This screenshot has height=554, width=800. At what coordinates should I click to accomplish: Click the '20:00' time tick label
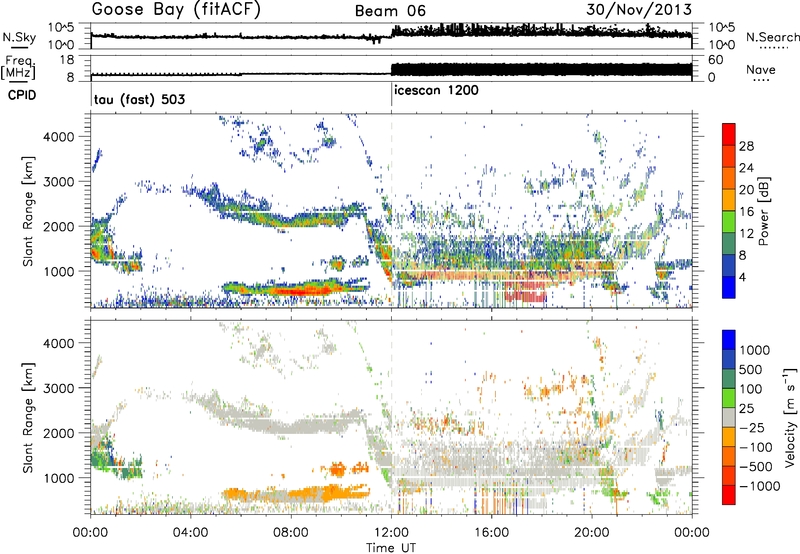pos(592,533)
